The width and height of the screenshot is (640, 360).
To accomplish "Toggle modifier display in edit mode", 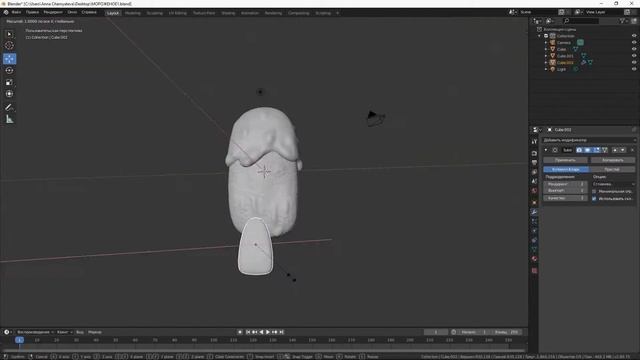I will click(596, 150).
